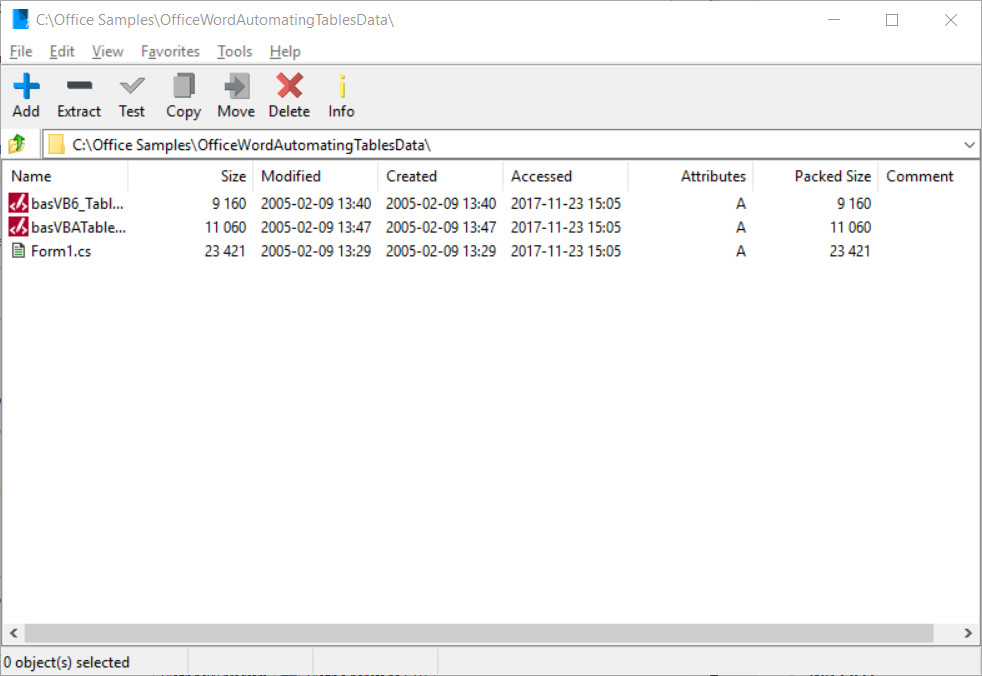Image resolution: width=982 pixels, height=676 pixels.
Task: Click the Extract minus icon
Action: coord(79,85)
